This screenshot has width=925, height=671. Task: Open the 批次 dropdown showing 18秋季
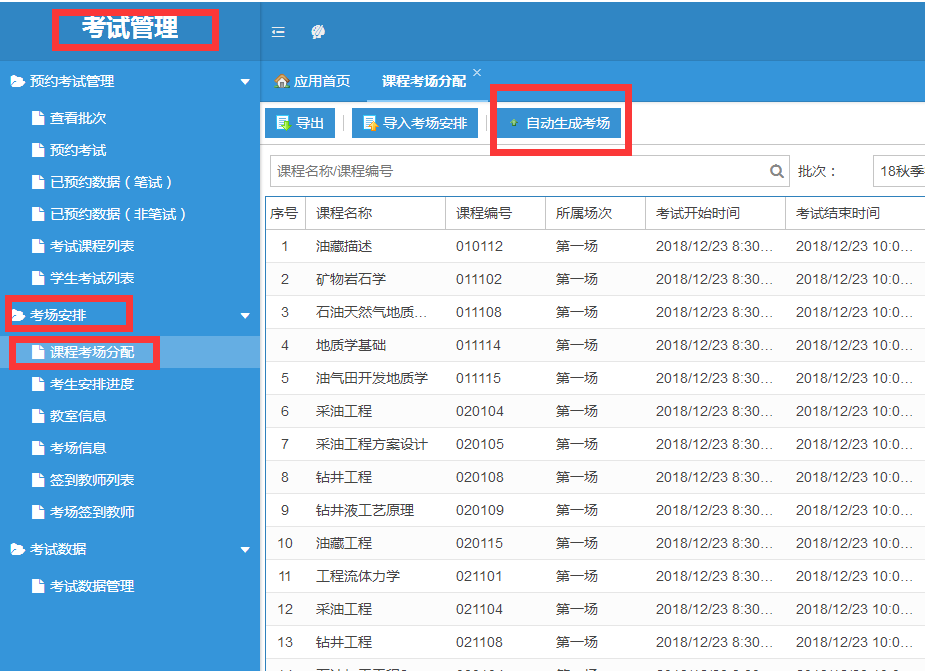[897, 172]
